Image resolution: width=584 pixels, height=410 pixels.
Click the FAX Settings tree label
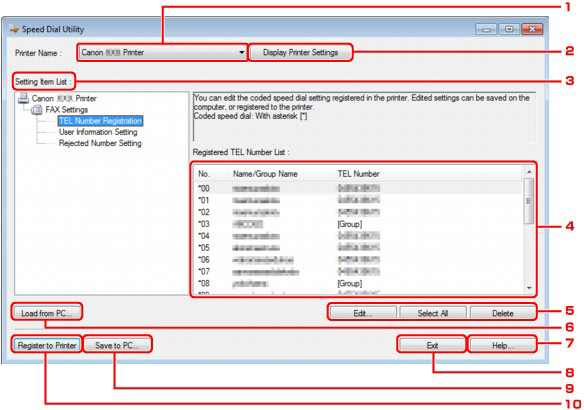coord(67,109)
